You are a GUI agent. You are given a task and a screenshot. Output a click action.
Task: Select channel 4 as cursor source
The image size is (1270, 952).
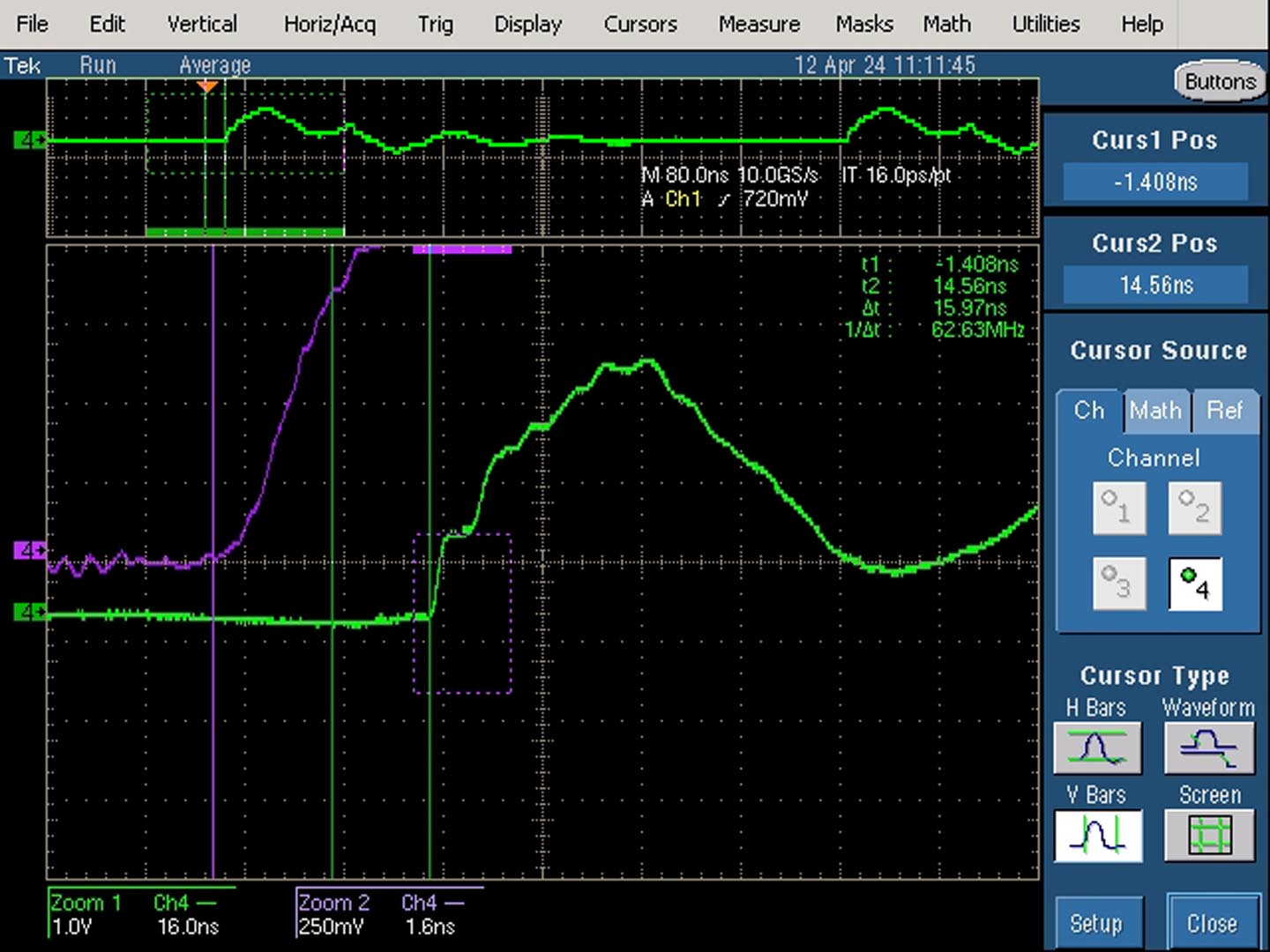tap(1195, 584)
